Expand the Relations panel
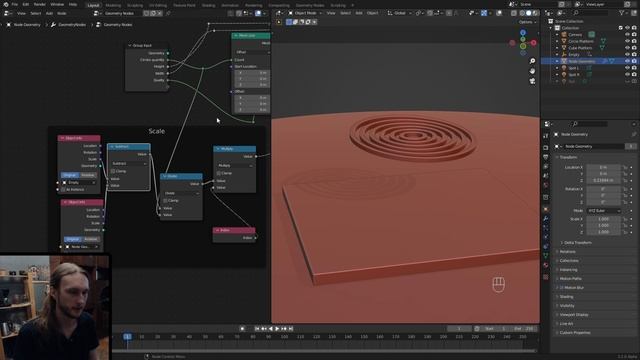This screenshot has width=640, height=360. tap(567, 251)
